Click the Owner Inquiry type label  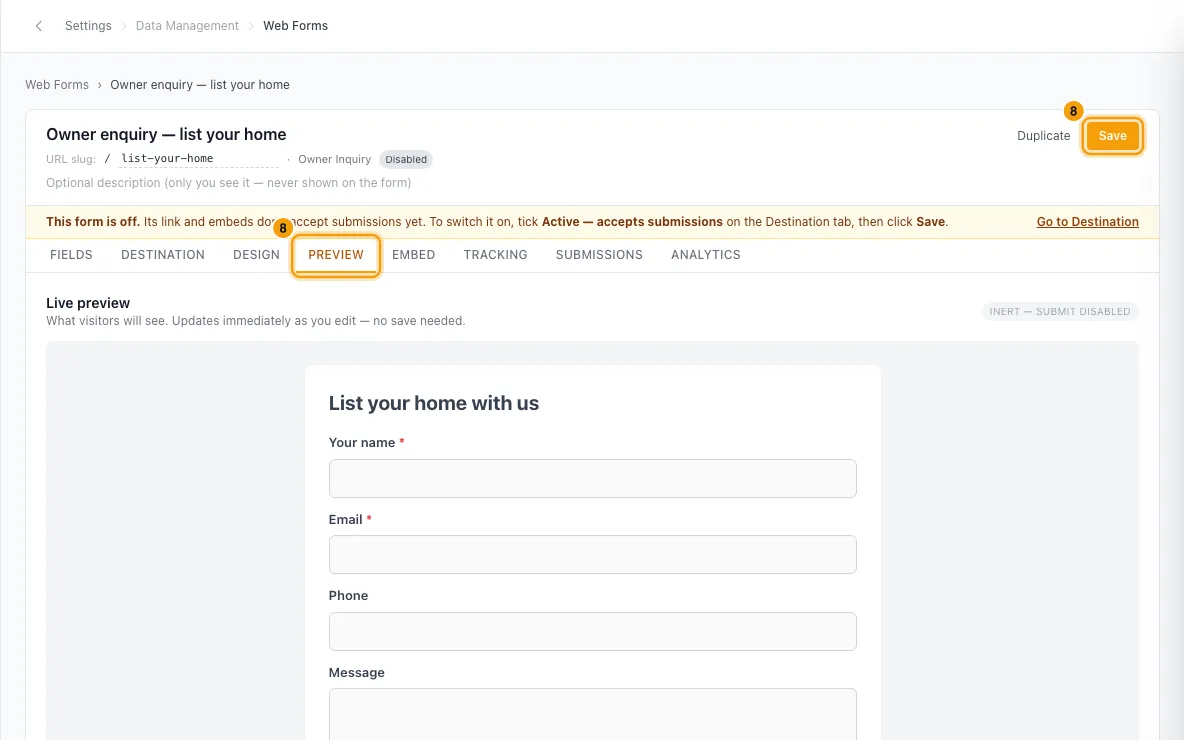click(335, 159)
